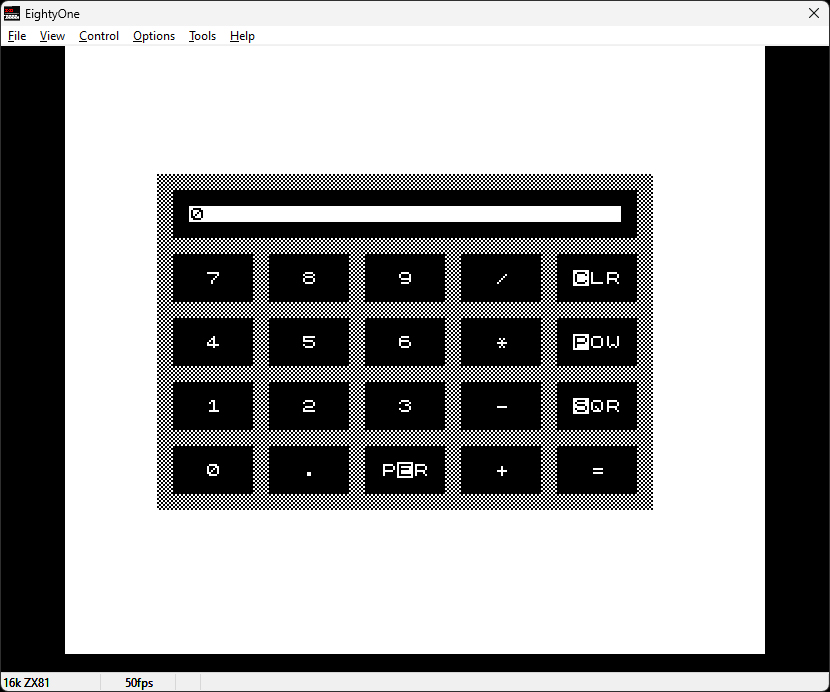
Task: Open the View menu
Action: click(52, 35)
